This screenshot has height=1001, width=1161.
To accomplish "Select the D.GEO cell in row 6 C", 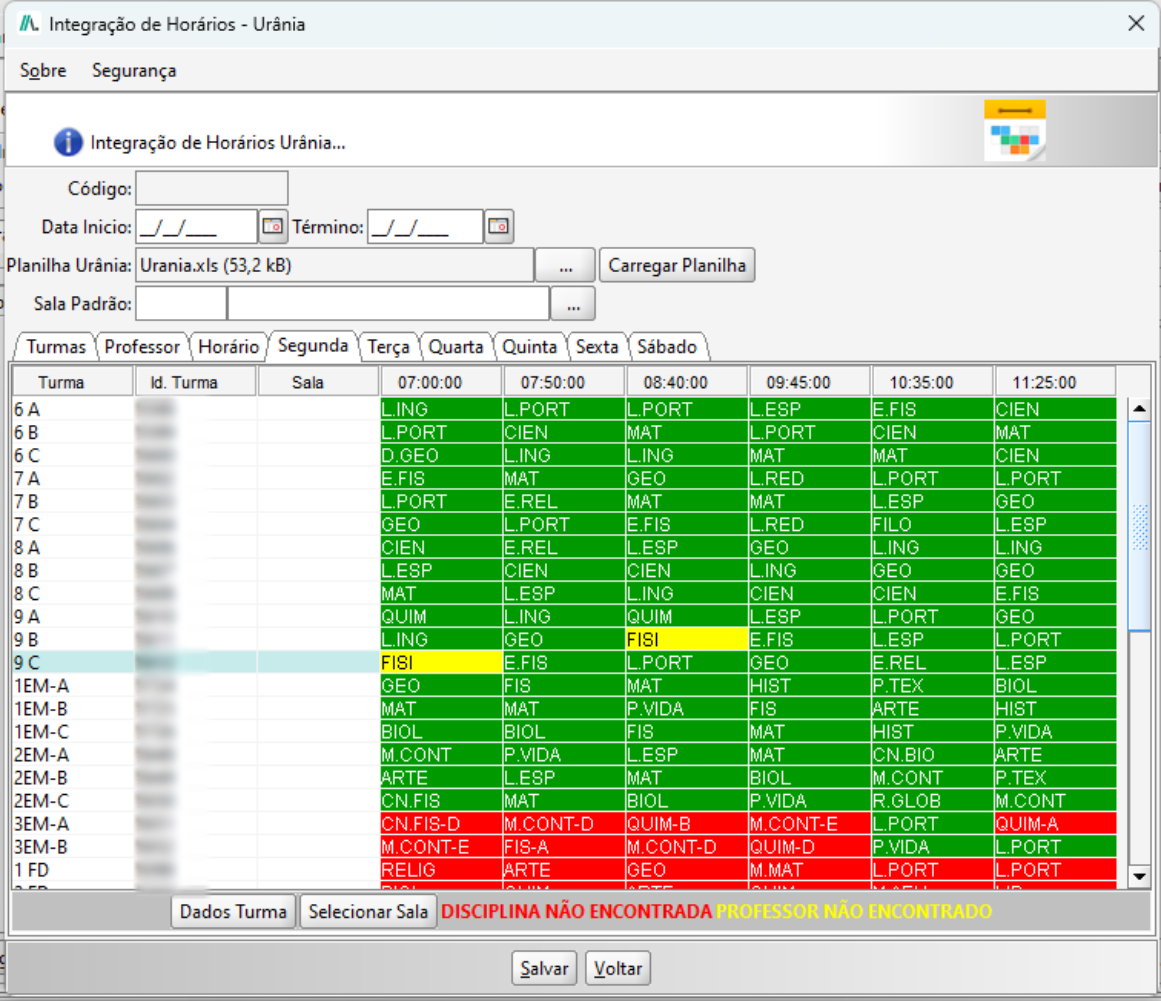I will (x=441, y=455).
